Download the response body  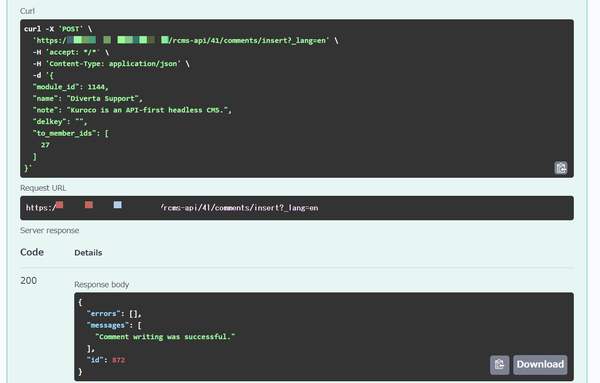pos(540,365)
